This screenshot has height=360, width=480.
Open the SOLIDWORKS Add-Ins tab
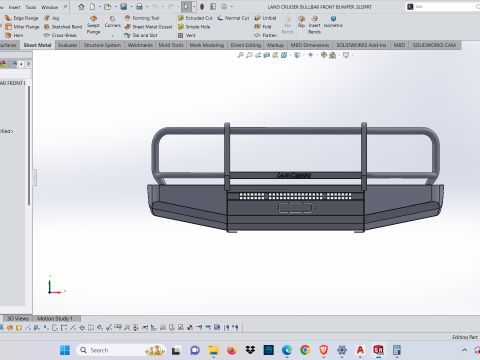pos(361,45)
